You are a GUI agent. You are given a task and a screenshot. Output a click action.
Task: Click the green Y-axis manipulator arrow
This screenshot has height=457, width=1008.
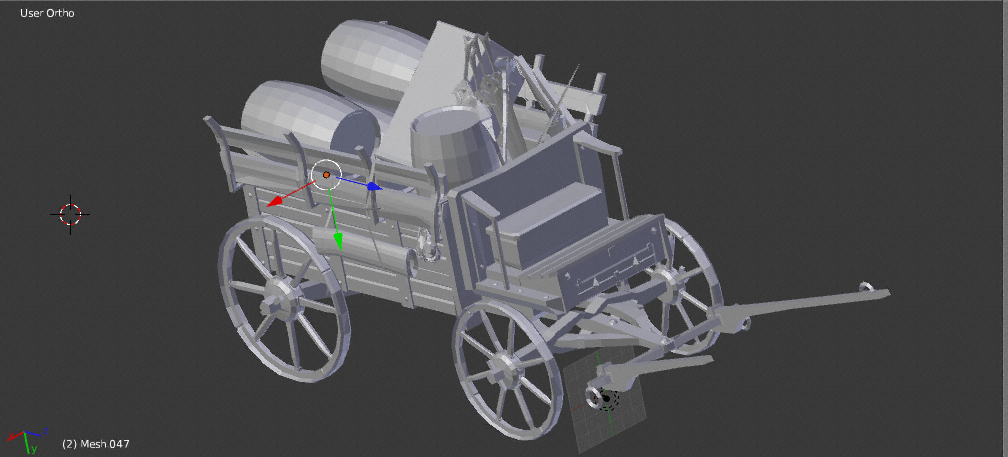(x=337, y=240)
